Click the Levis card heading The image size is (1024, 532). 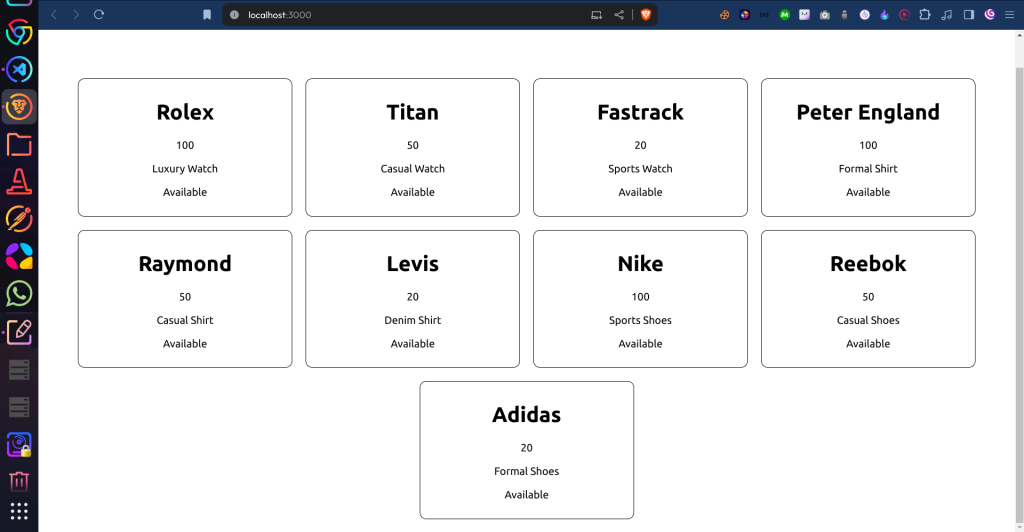point(413,264)
